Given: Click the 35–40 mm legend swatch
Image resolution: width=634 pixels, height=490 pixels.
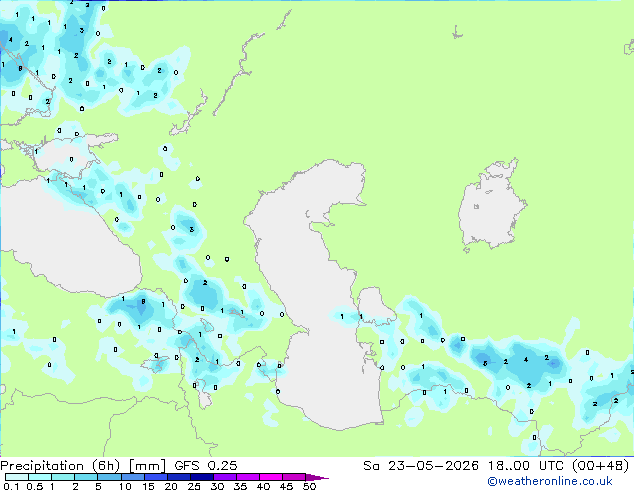Looking at the screenshot, I should pyautogui.click(x=247, y=477).
